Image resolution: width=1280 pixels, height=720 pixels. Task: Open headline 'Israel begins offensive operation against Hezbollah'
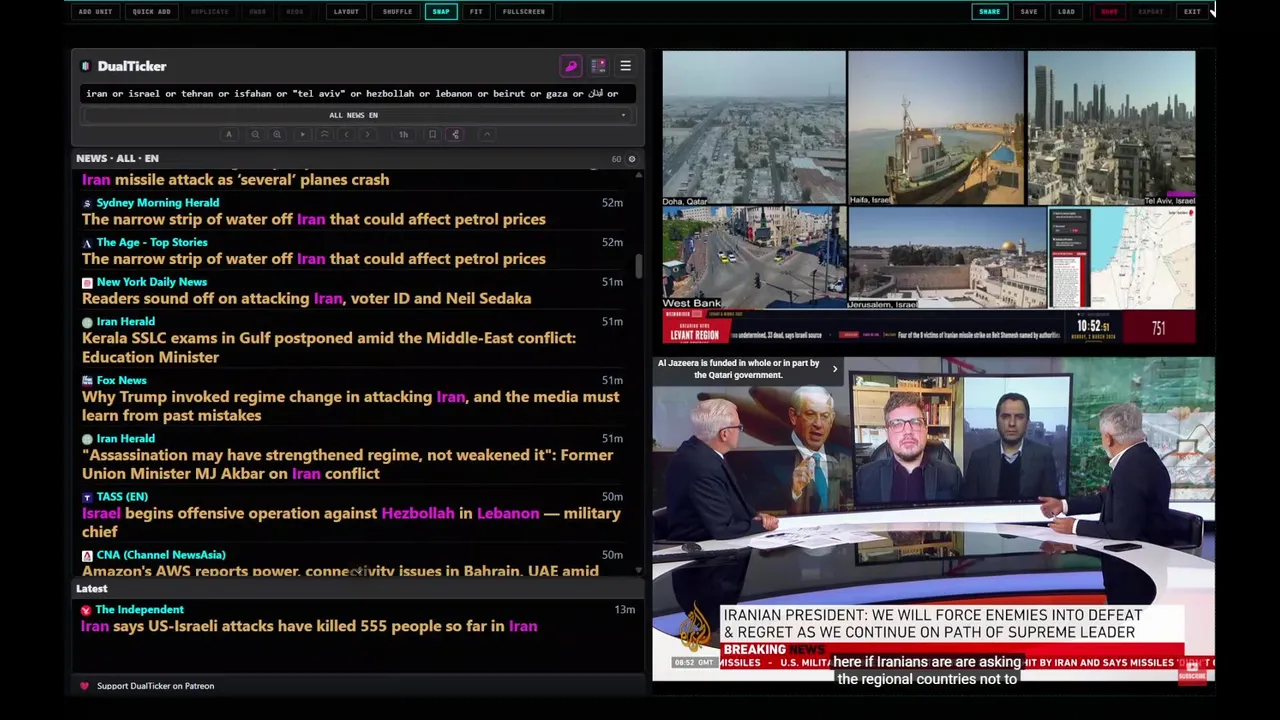[x=351, y=522]
